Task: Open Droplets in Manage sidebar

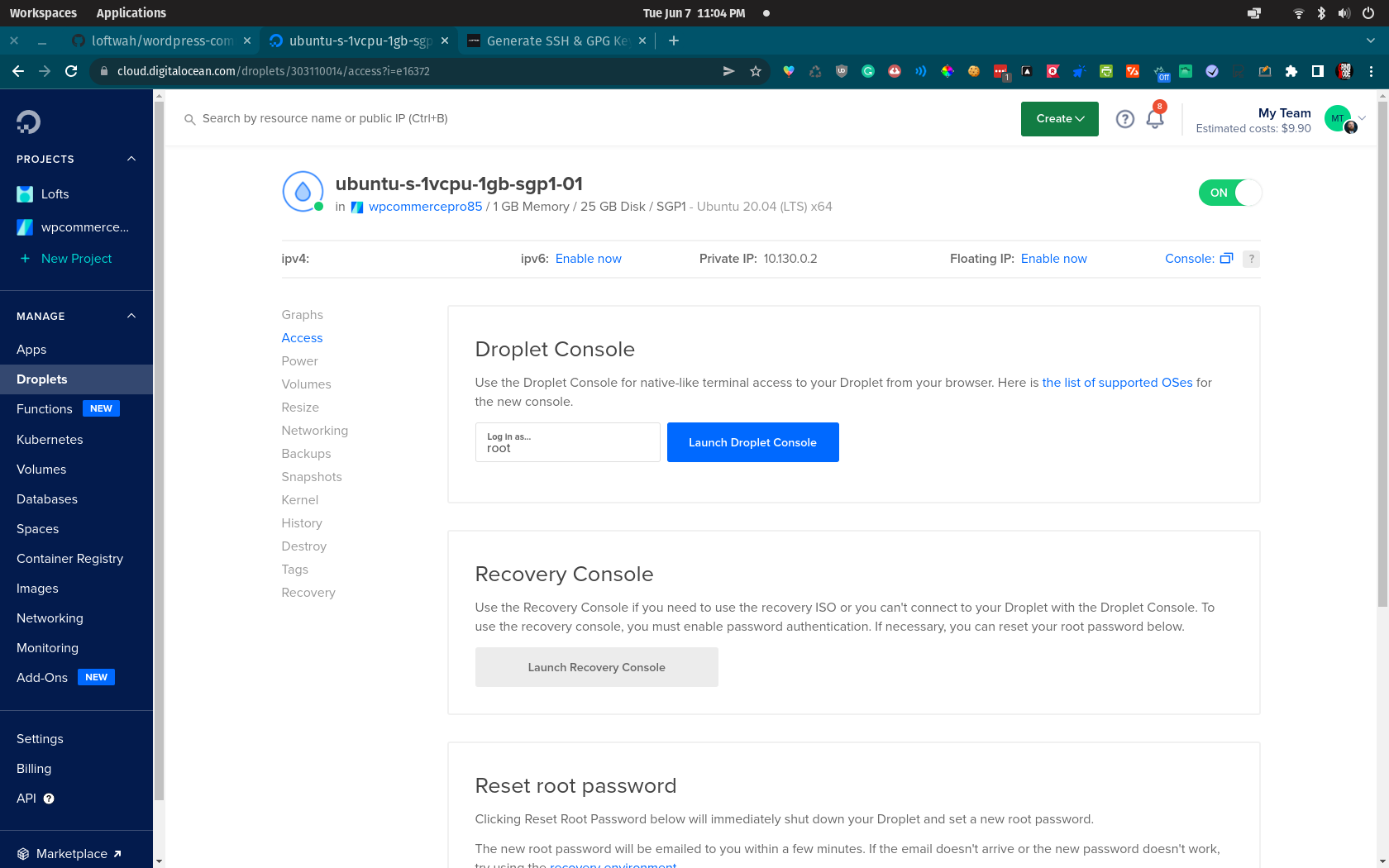Action: [x=76, y=379]
